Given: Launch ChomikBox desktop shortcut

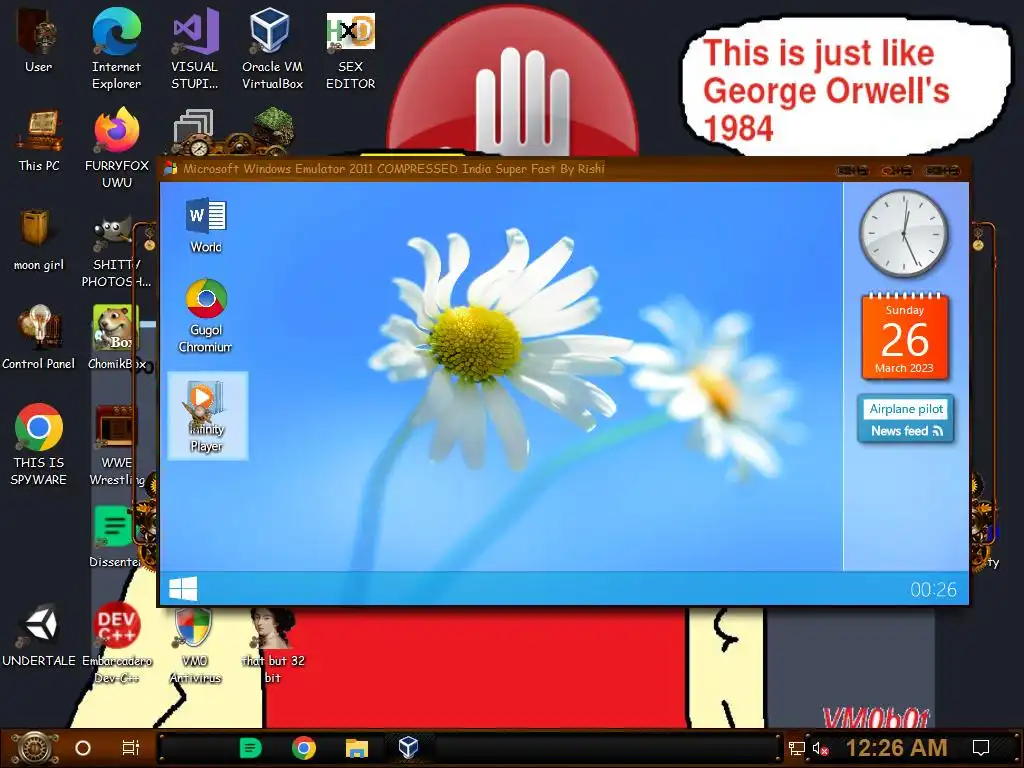Looking at the screenshot, I should (116, 338).
